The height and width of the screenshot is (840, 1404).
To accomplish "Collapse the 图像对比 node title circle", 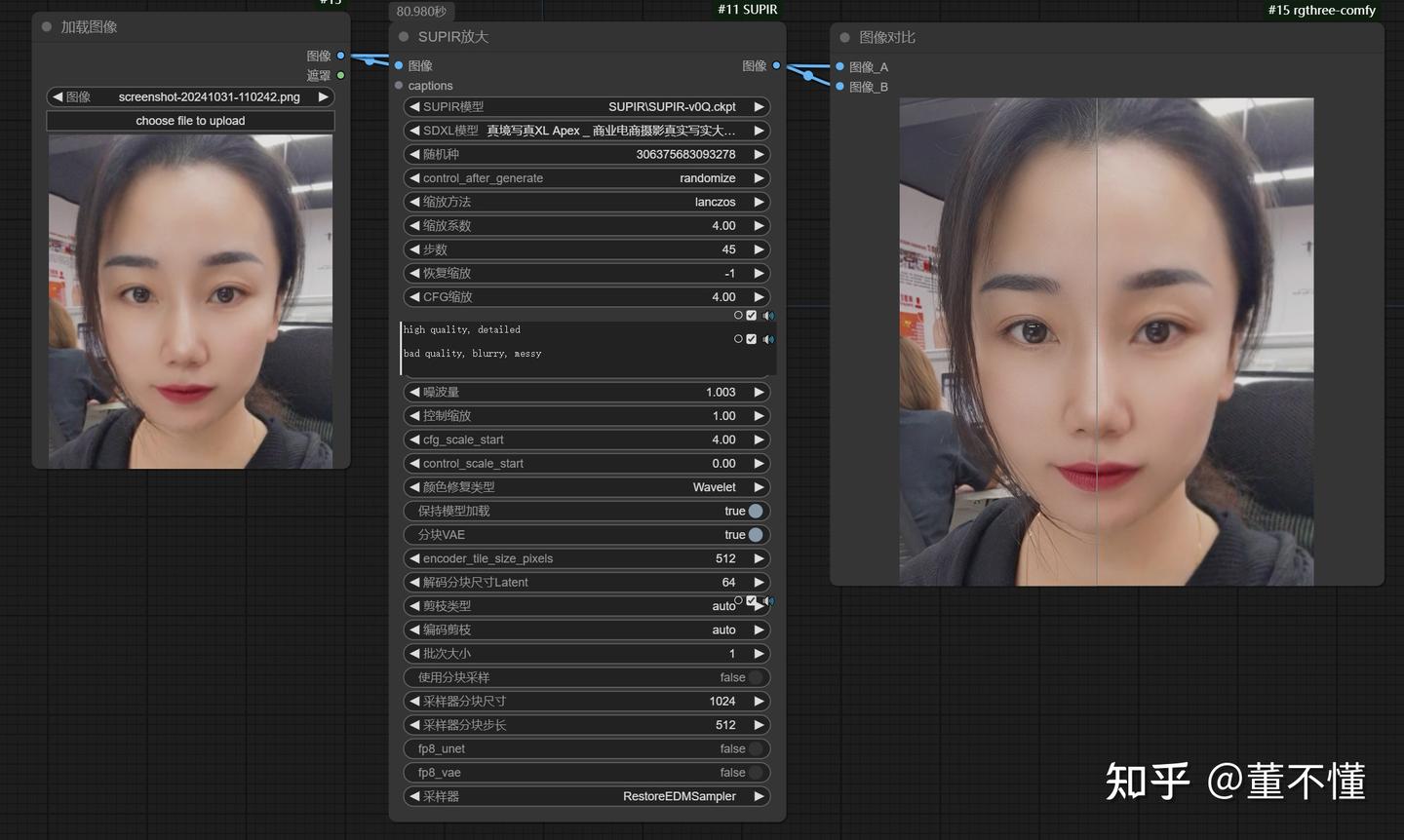I will (x=844, y=37).
